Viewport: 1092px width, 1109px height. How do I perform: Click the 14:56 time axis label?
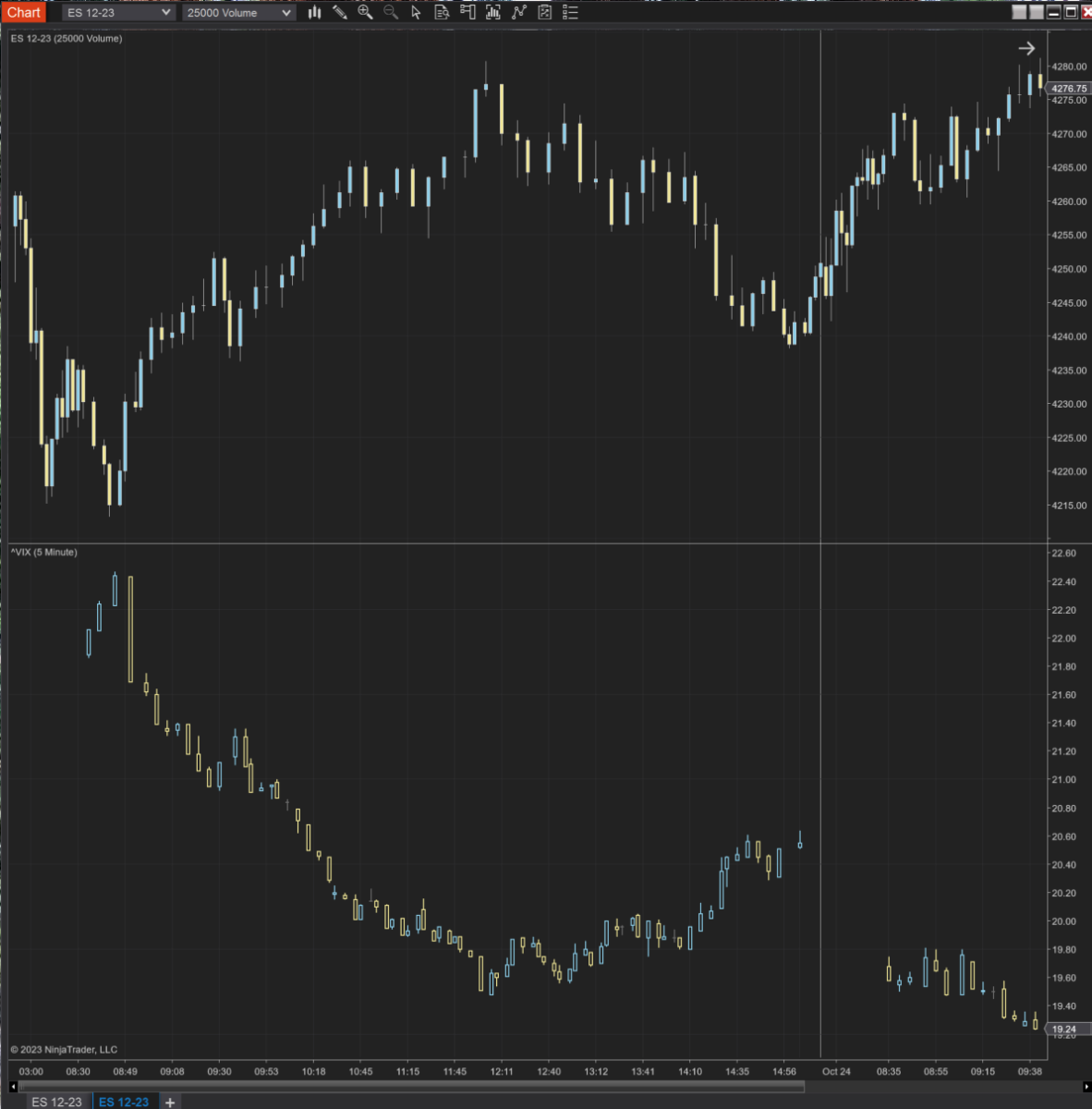784,1071
